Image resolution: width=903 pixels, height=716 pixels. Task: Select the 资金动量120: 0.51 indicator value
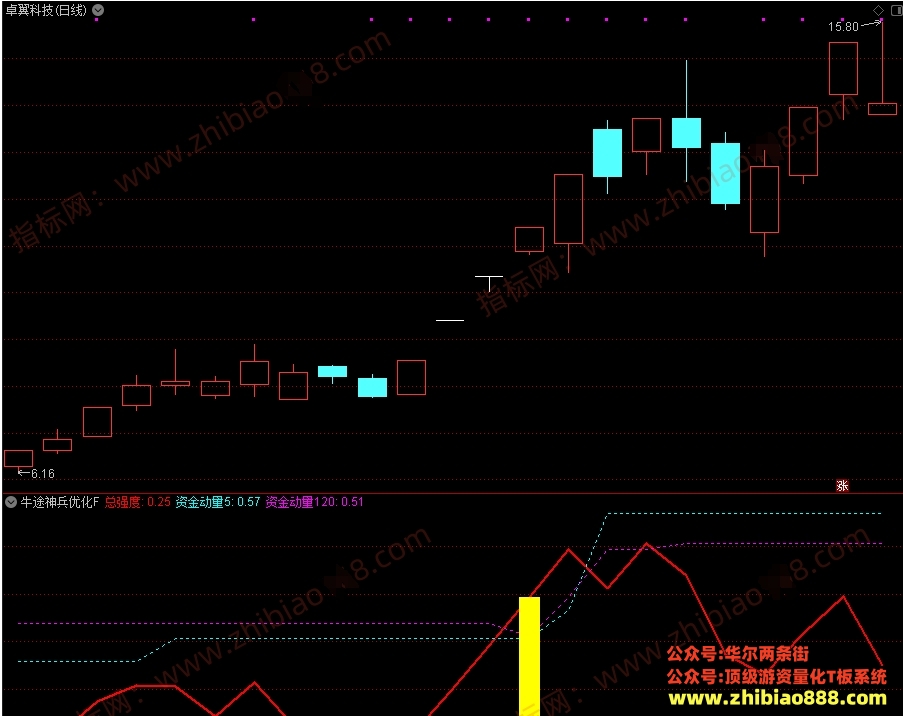point(314,502)
